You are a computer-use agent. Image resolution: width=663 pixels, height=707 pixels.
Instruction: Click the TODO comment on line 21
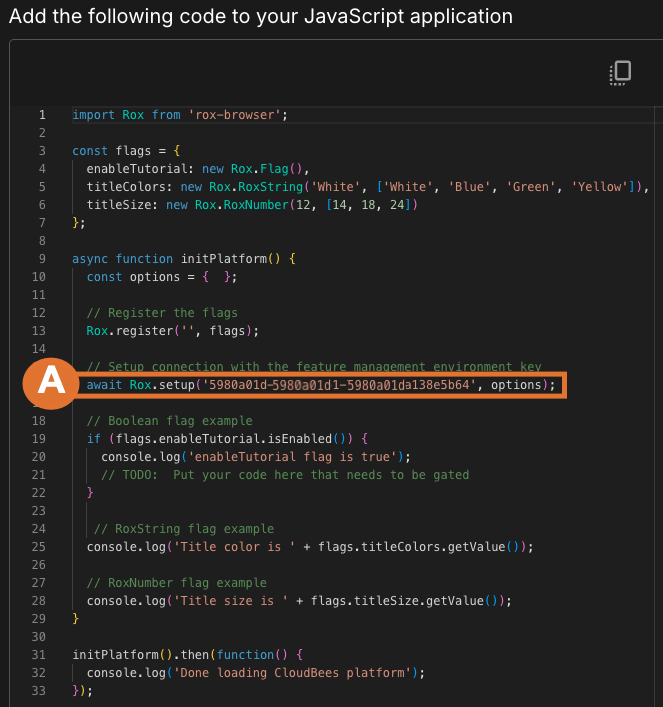point(285,475)
